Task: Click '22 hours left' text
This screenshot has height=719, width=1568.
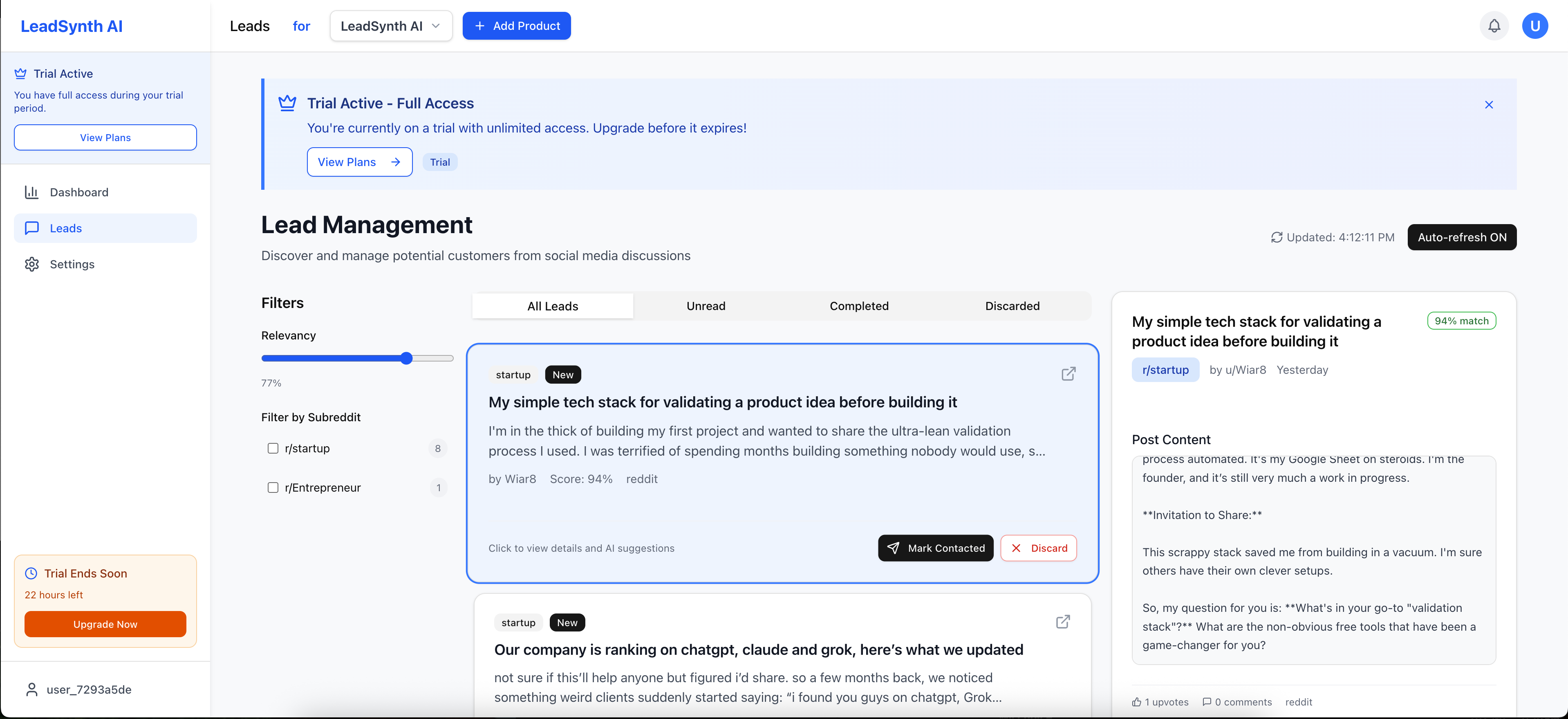Action: [x=54, y=595]
